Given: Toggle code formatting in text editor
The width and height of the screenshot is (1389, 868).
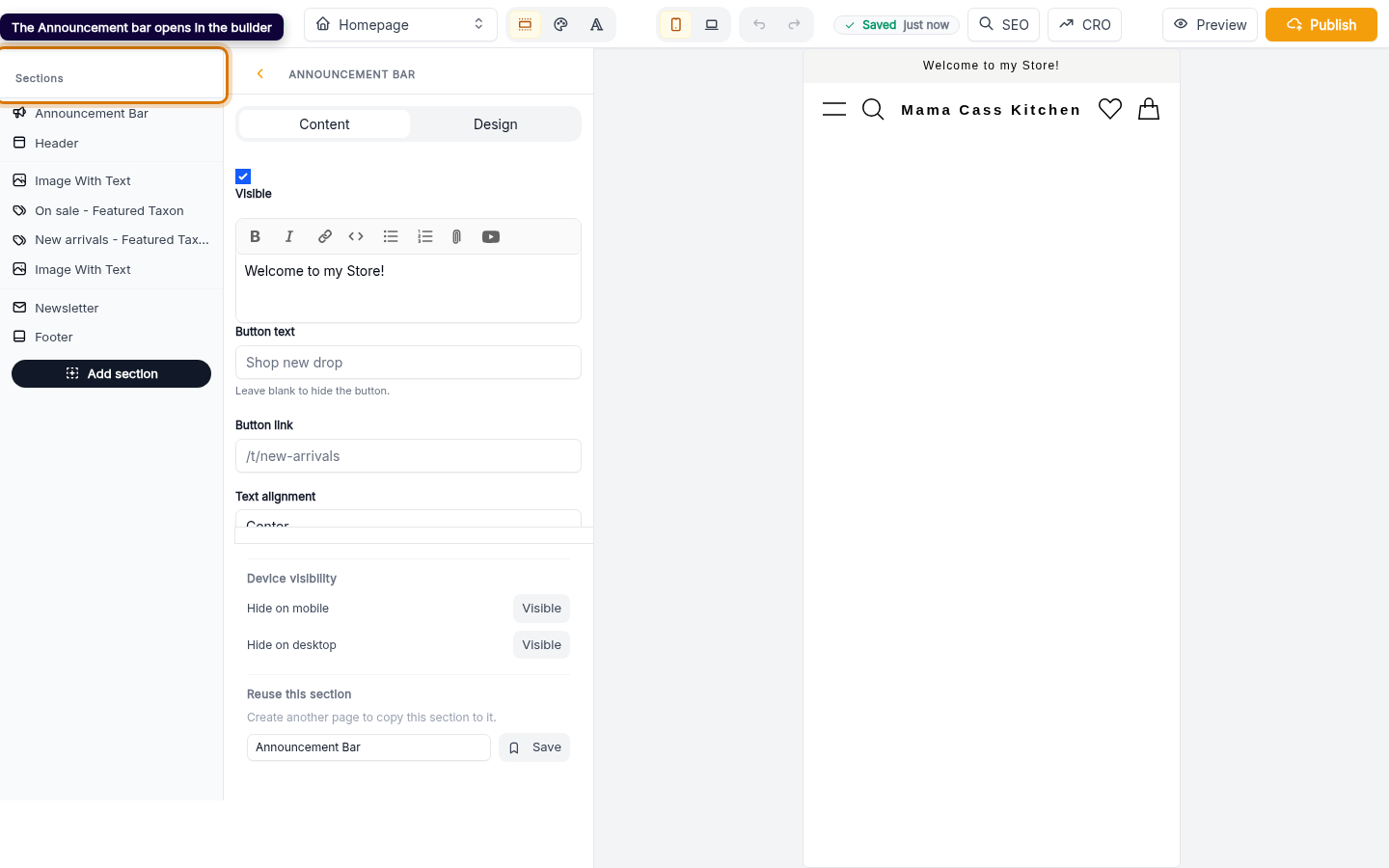Looking at the screenshot, I should pos(356,236).
